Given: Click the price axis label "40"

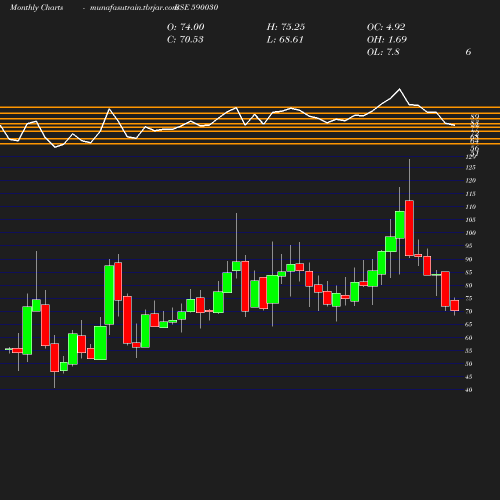Looking at the screenshot, I should pyautogui.click(x=469, y=390).
